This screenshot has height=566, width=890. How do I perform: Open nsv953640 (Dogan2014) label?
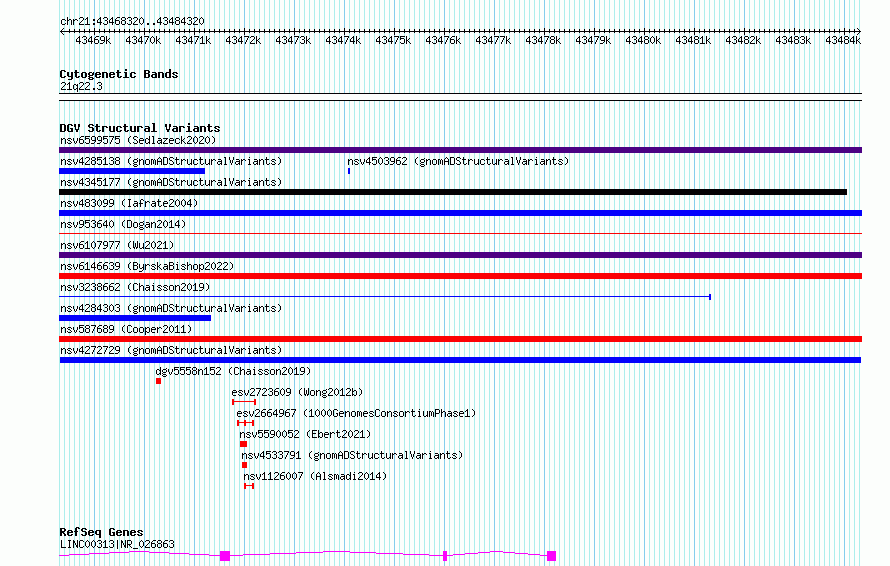[x=123, y=224]
